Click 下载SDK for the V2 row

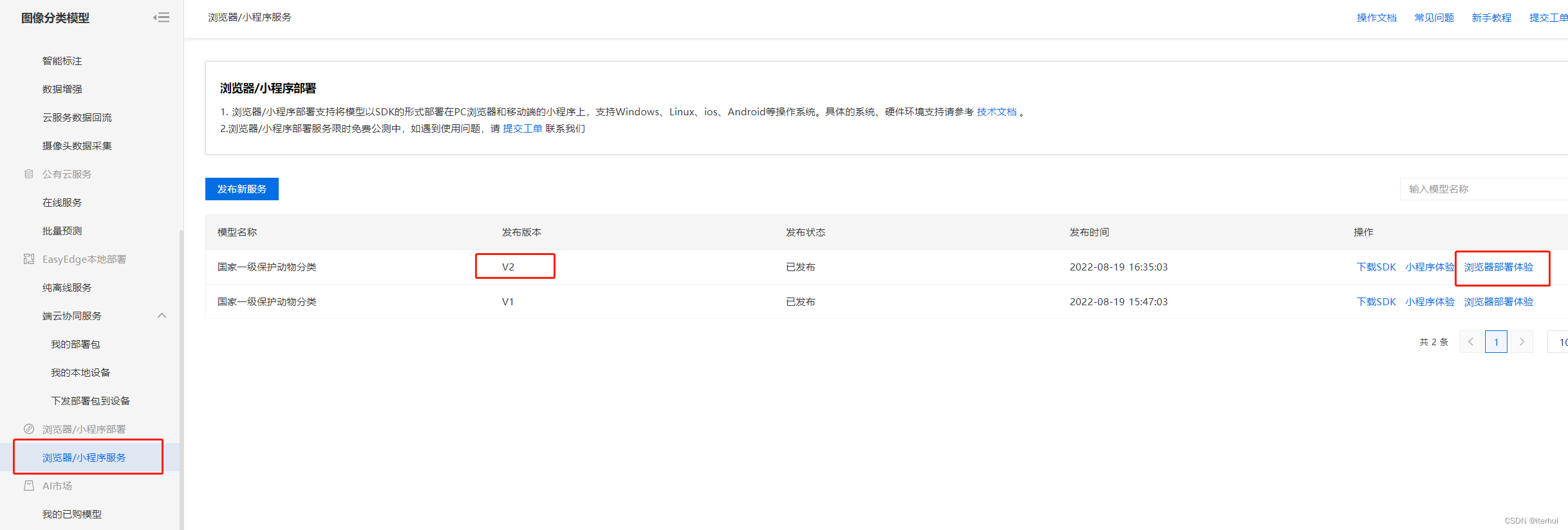(1376, 267)
